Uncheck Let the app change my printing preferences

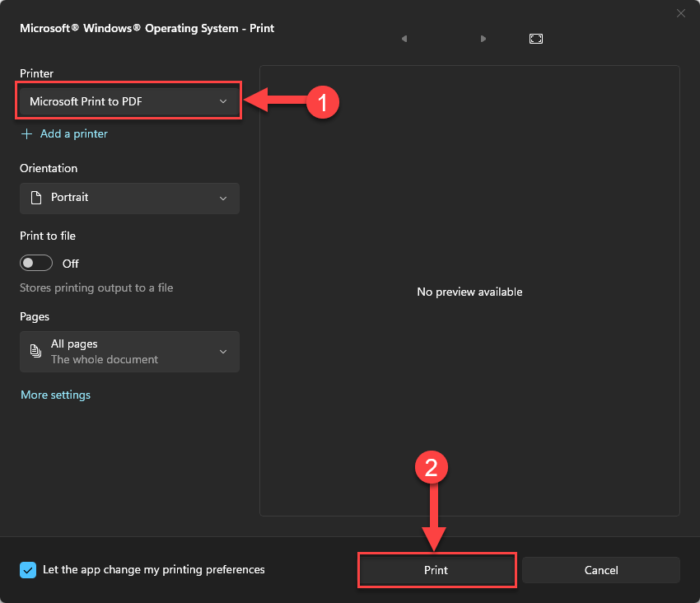coord(28,570)
